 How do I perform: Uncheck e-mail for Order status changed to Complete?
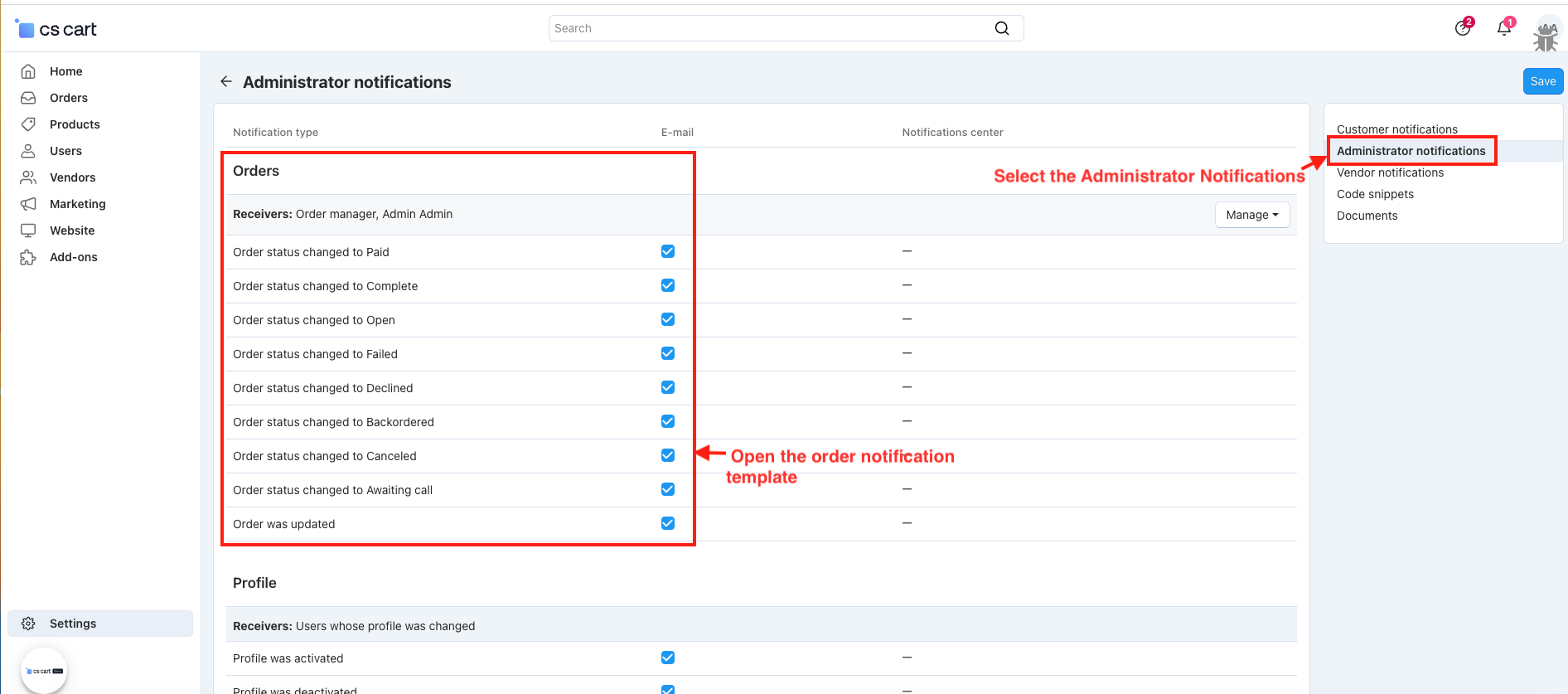point(668,285)
